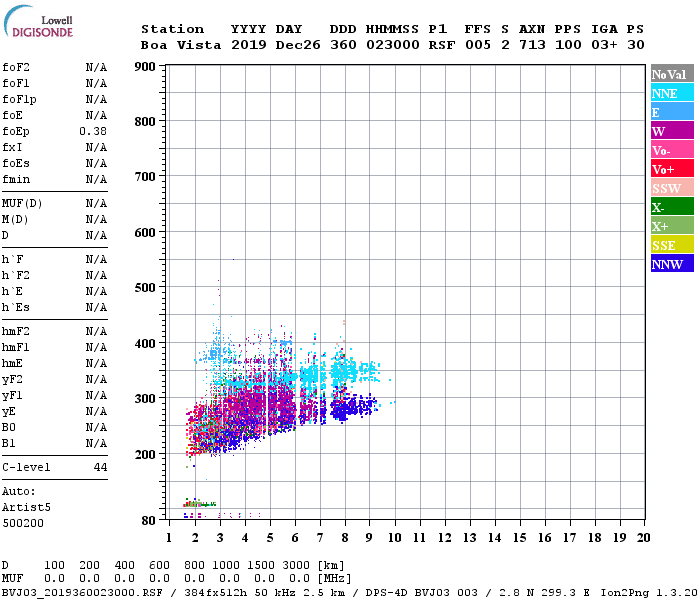
Task: Select the Vo+ red legend swatch
Action: [x=672, y=169]
